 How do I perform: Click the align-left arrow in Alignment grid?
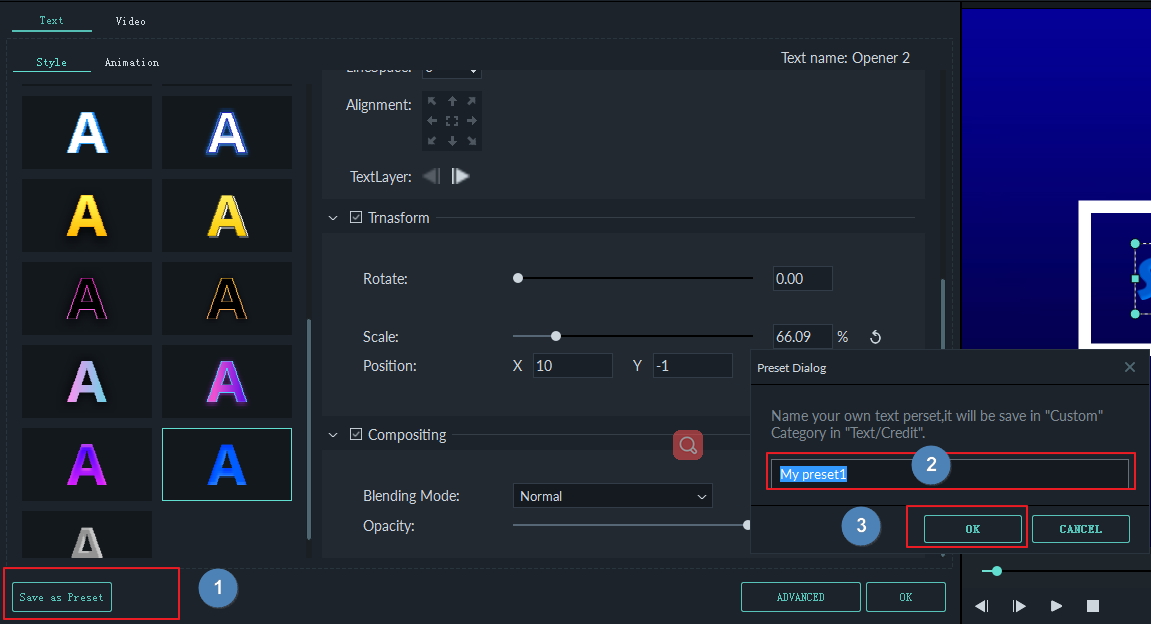(x=433, y=121)
